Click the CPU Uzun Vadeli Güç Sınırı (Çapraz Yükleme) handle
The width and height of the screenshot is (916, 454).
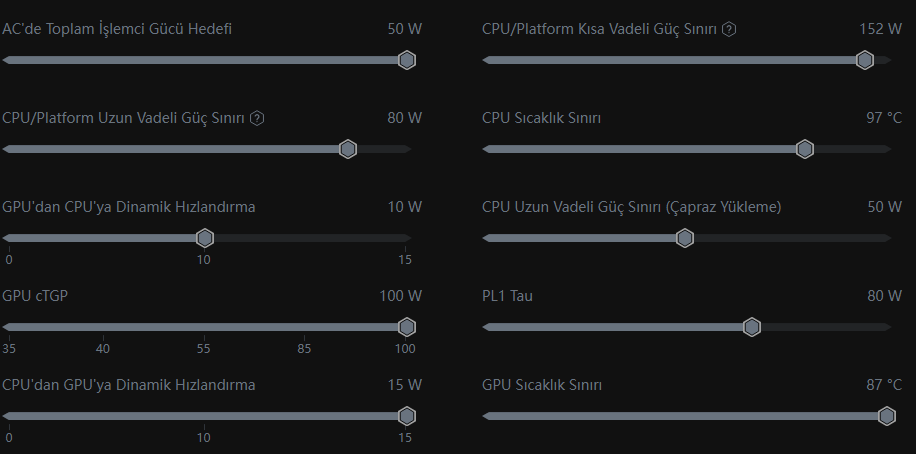pos(685,238)
